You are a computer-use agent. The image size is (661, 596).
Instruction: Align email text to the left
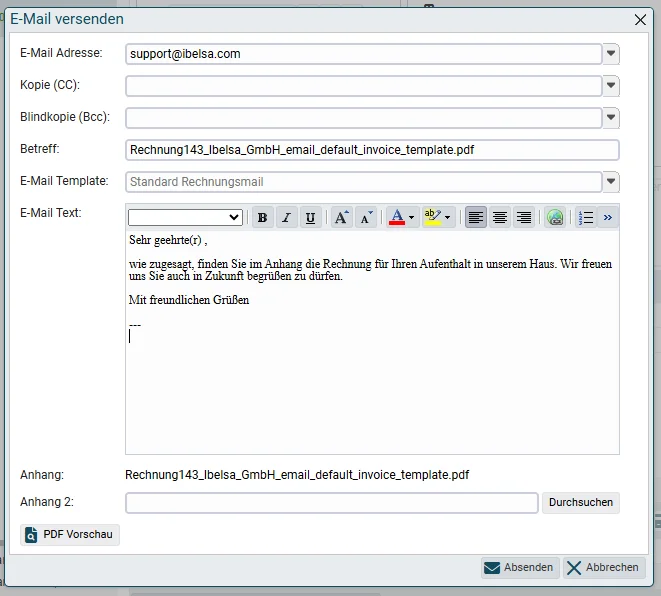point(476,217)
